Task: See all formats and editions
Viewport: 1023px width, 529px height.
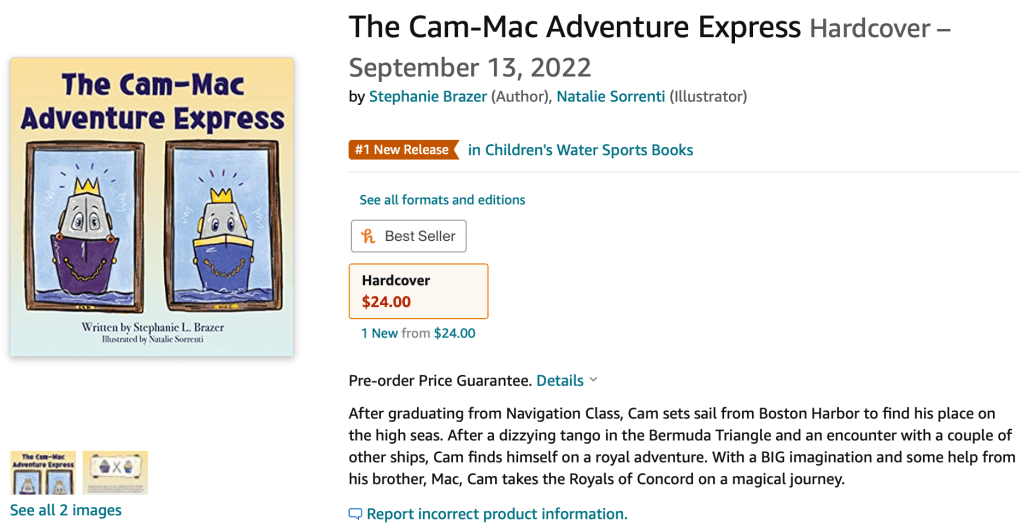Action: pos(442,200)
